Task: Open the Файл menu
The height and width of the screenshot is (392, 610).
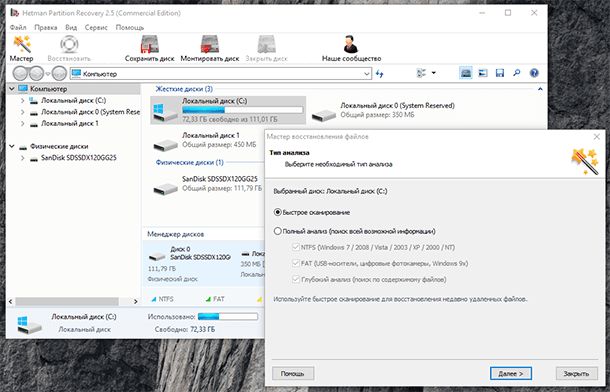Action: click(18, 27)
